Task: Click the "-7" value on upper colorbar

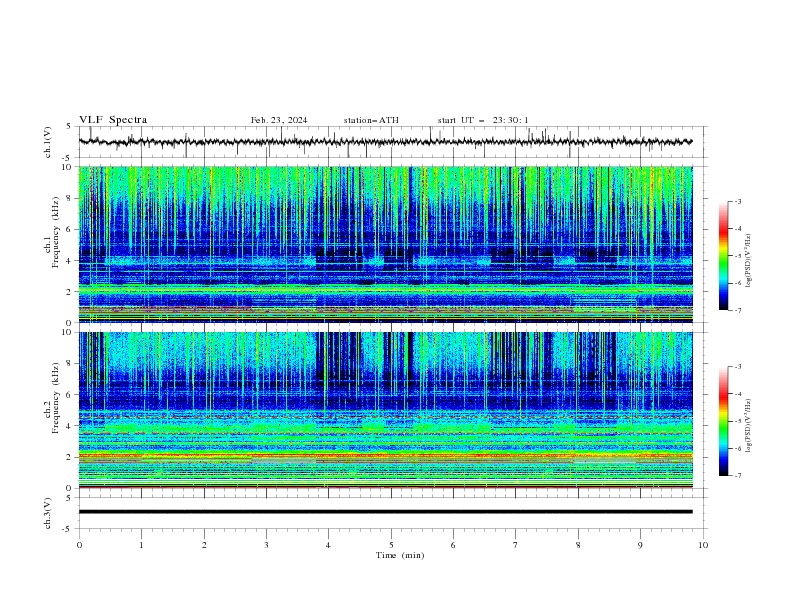Action: (x=737, y=311)
